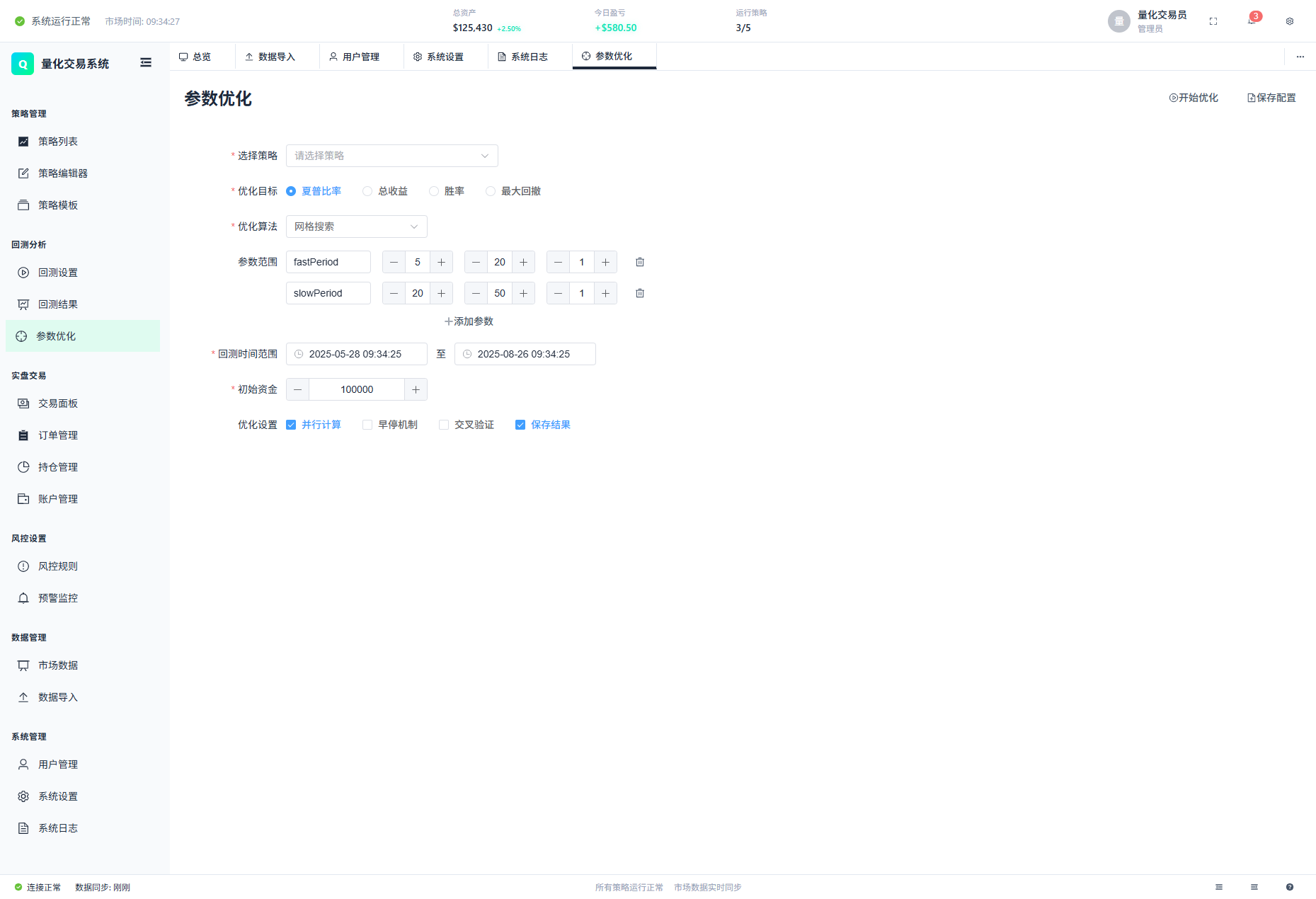Open the 优化算法 网格搜索 dropdown
The width and height of the screenshot is (1316, 899).
coord(357,227)
